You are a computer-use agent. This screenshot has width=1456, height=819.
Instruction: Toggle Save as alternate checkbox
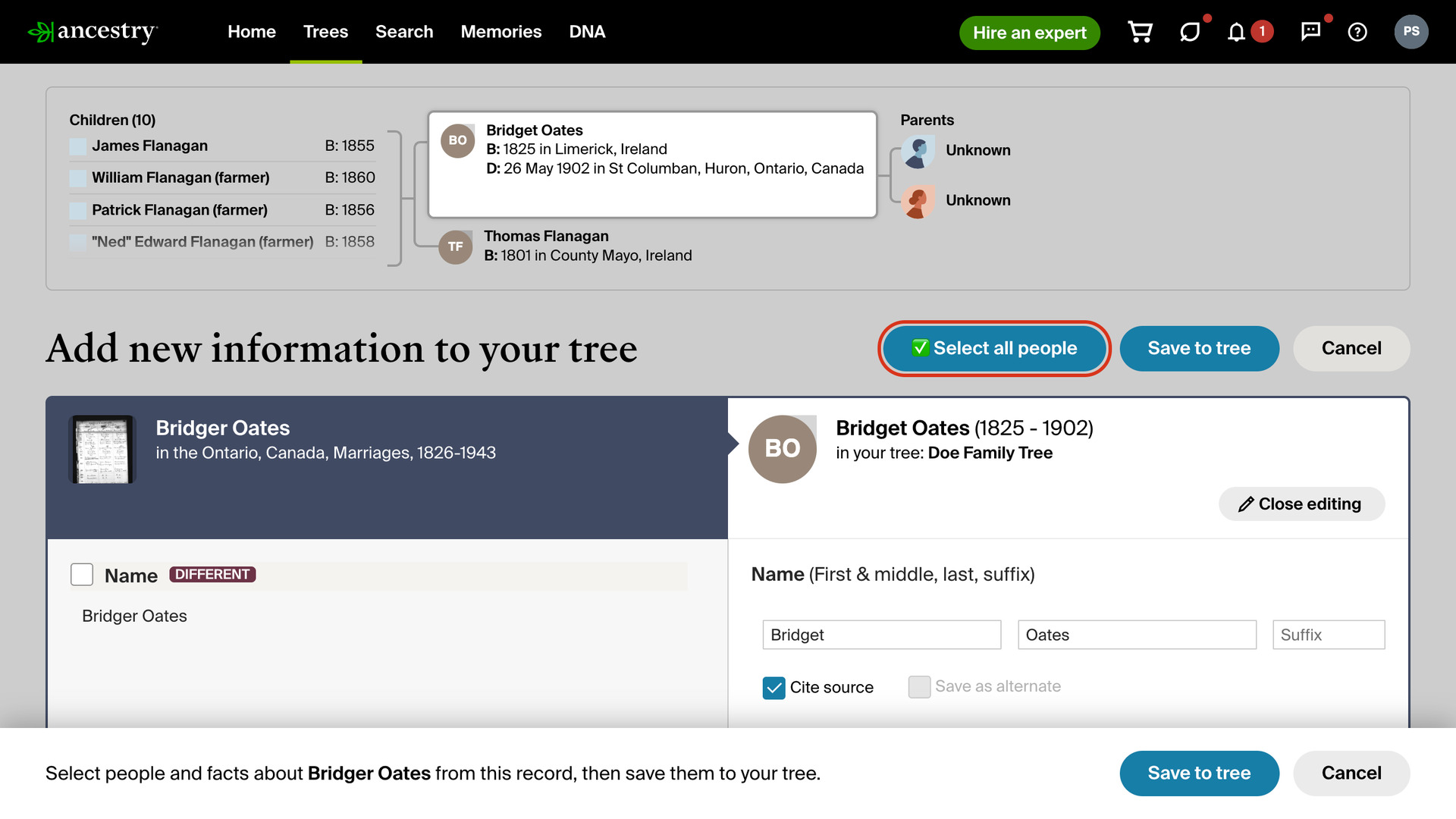click(x=919, y=687)
